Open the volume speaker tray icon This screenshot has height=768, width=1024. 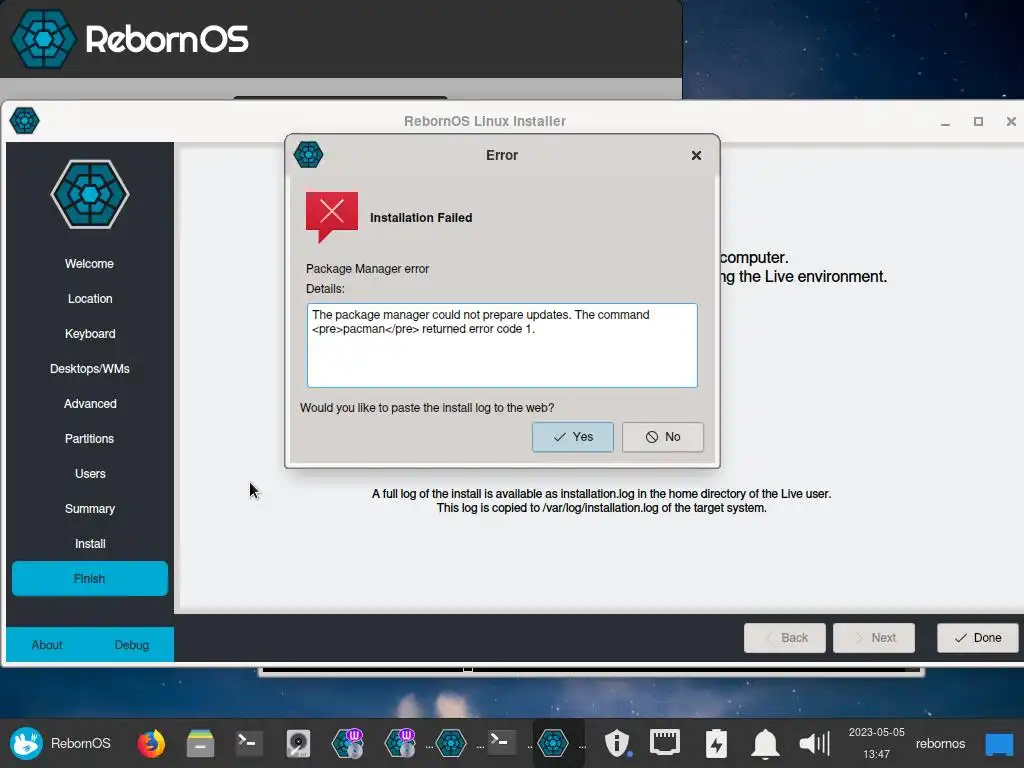coord(814,744)
